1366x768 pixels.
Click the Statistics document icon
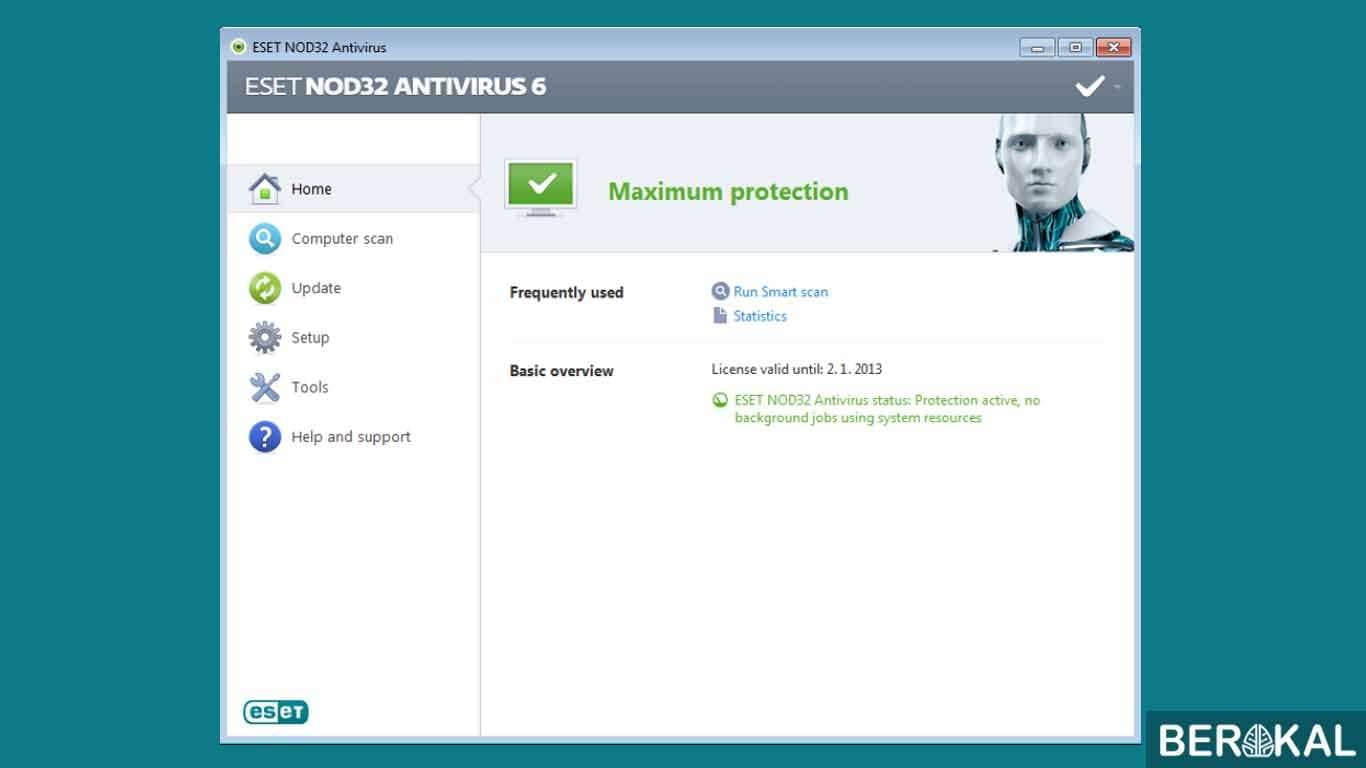click(x=720, y=316)
